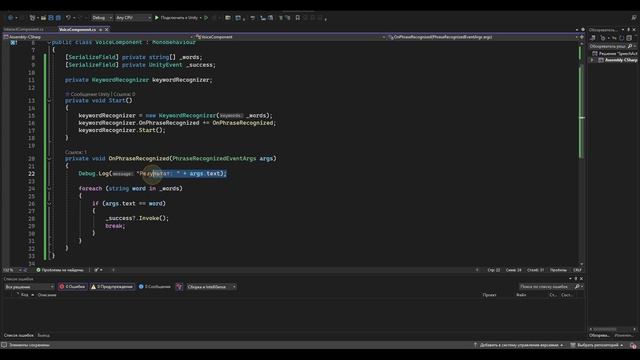Click the editor vertical scrollbar
Screen dimensions: 640x360
(582, 153)
